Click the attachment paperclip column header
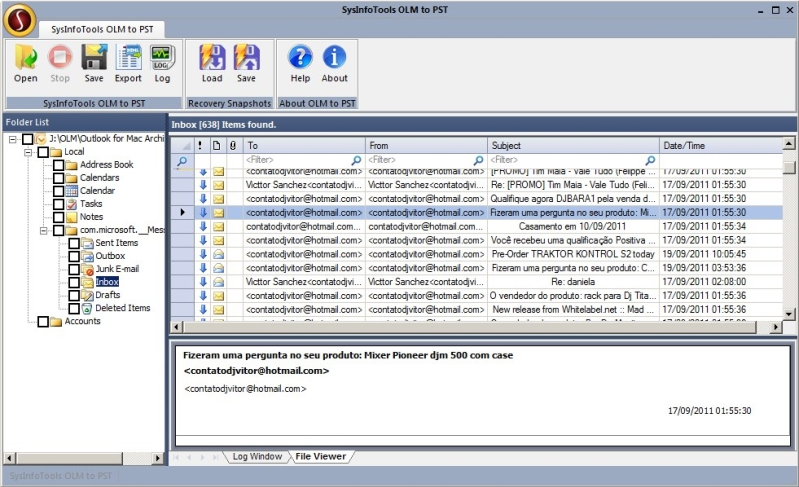Image resolution: width=799 pixels, height=487 pixels. tap(233, 146)
